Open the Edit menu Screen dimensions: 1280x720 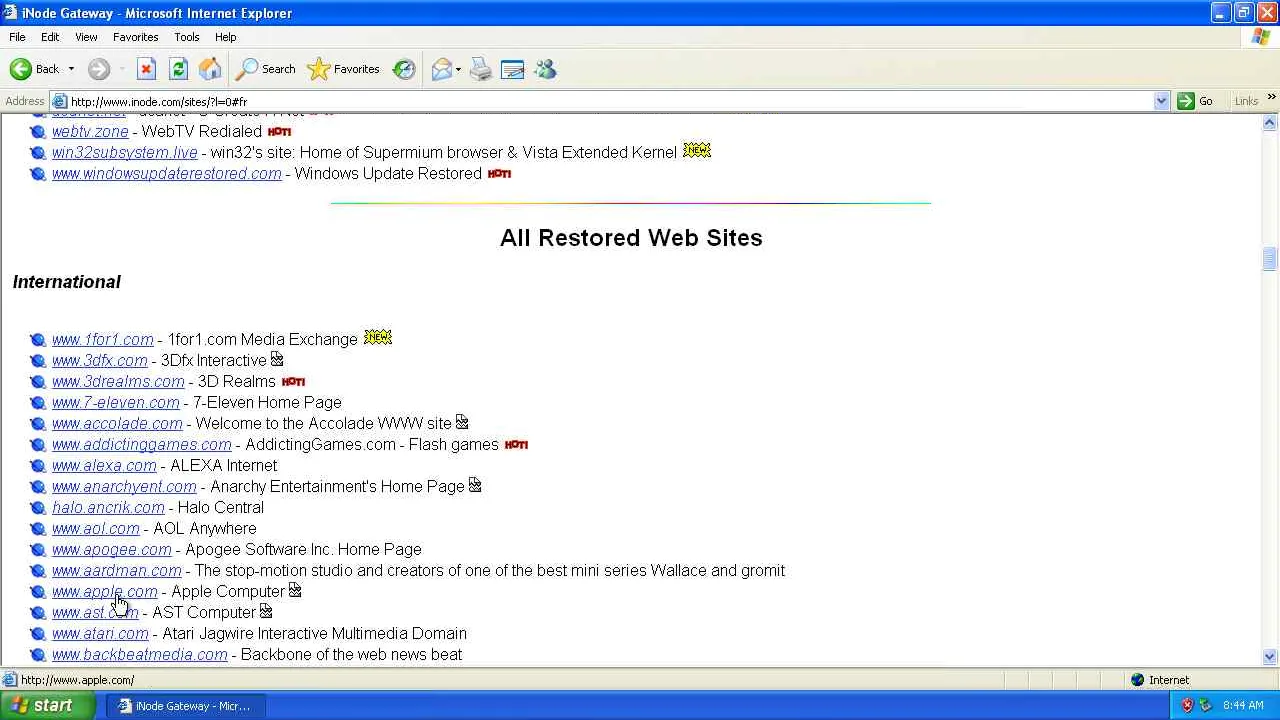coord(50,37)
